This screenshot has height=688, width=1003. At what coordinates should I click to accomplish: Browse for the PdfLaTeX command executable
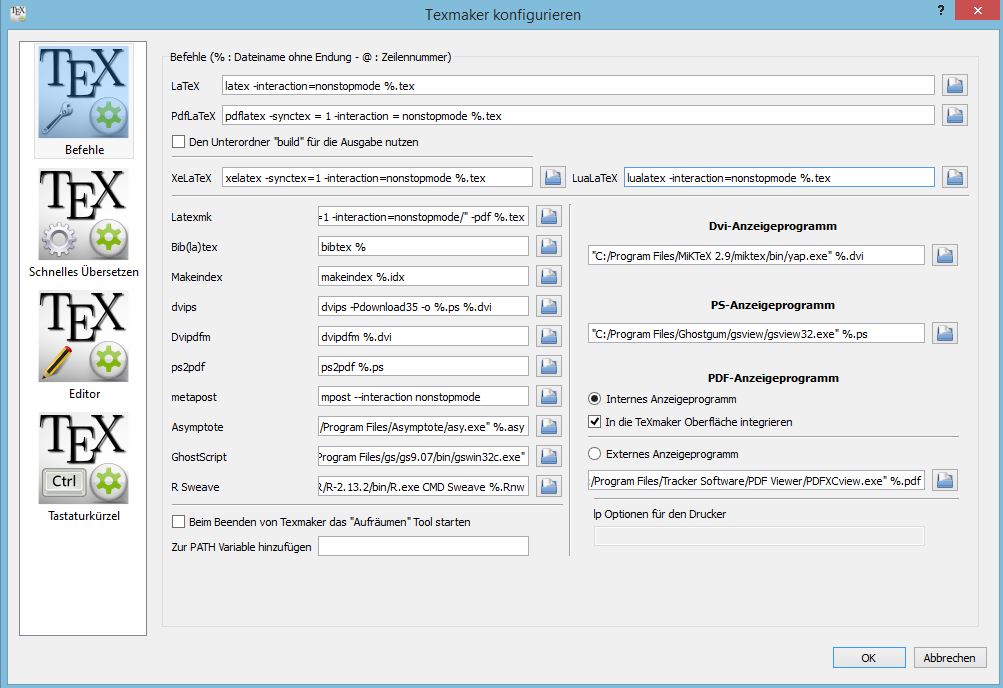(x=954, y=115)
